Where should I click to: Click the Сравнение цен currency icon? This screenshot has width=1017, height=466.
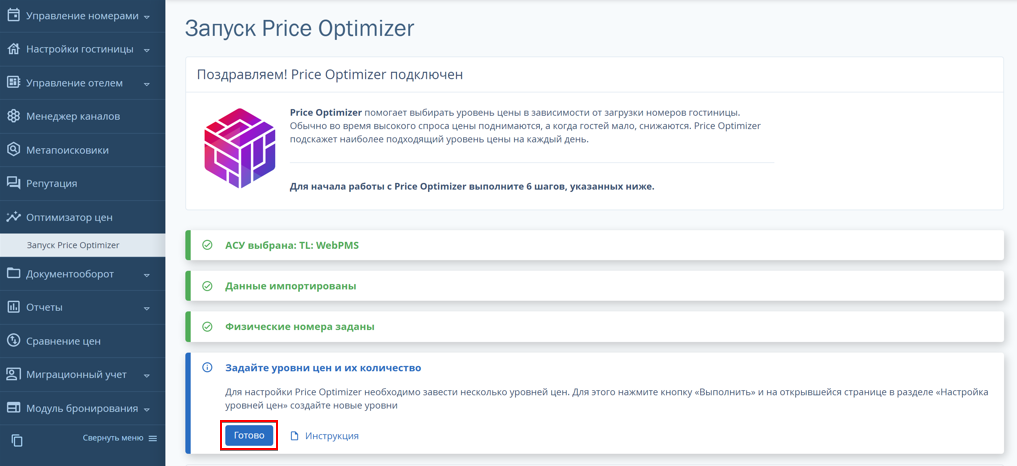click(13, 341)
